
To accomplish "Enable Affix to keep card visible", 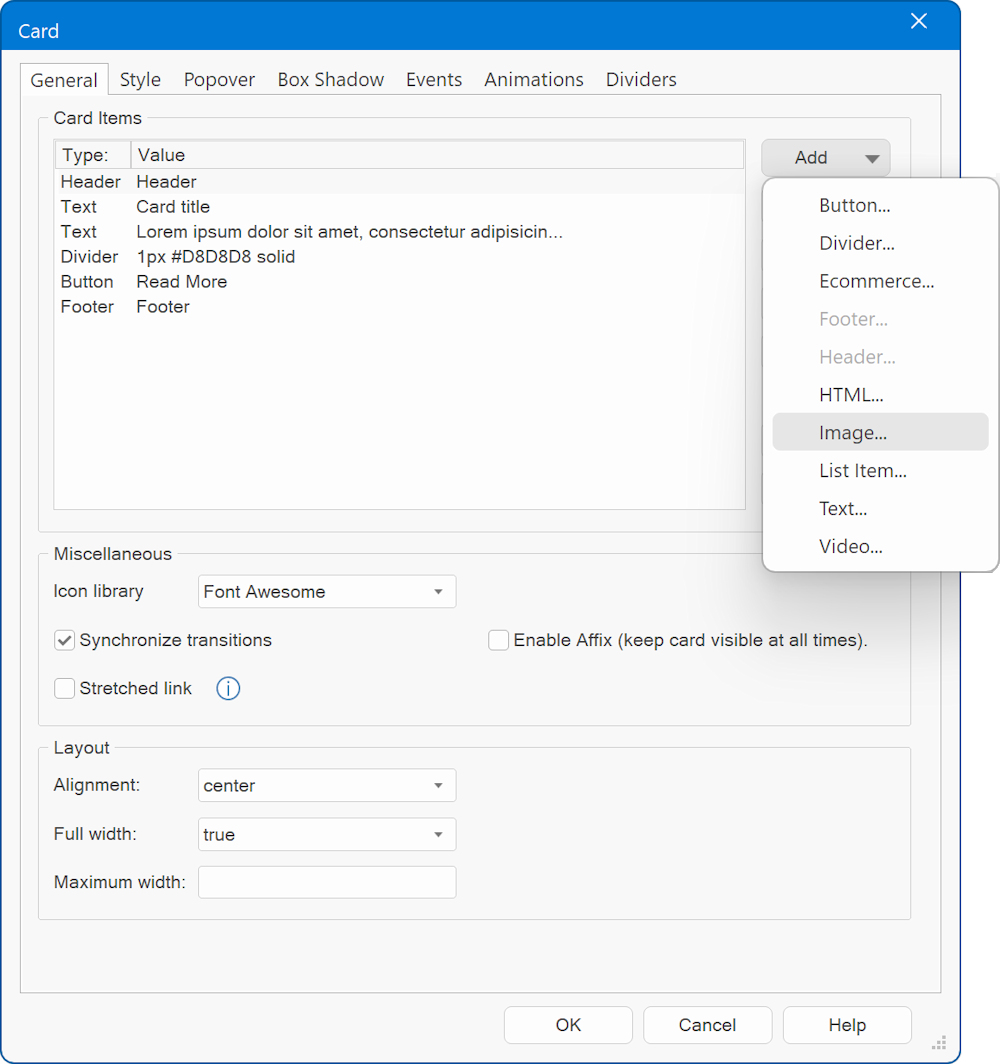I will 499,641.
